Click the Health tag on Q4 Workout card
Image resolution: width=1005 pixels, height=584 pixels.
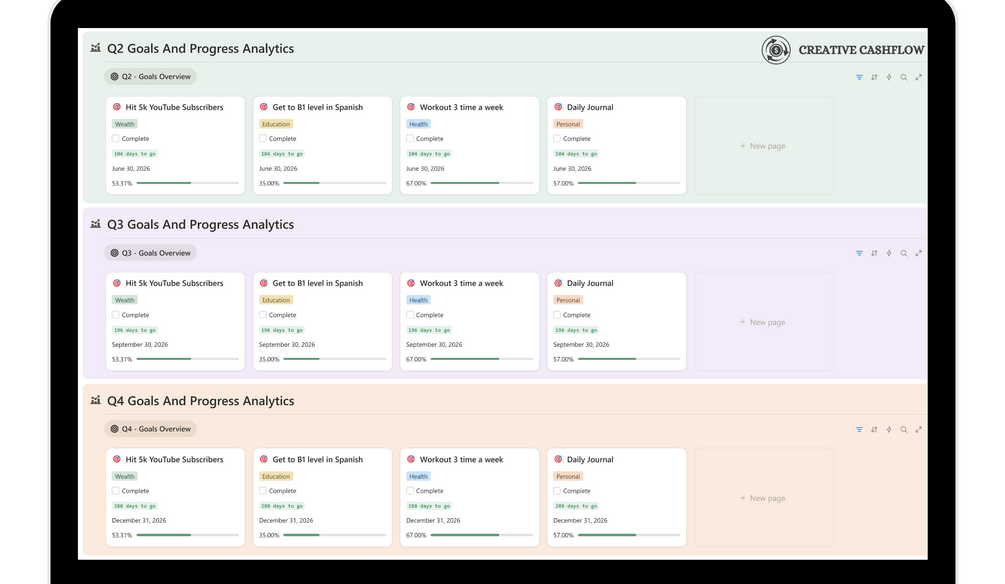[419, 476]
